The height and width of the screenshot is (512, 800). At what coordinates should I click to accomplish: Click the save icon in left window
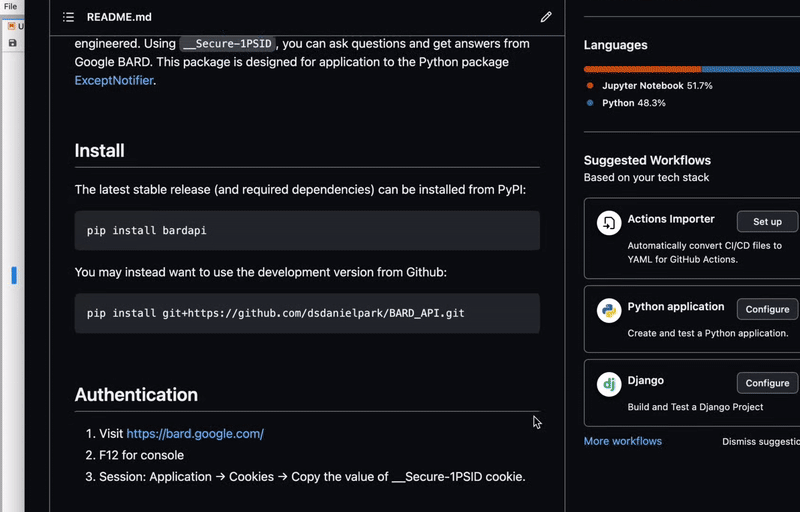(12, 43)
